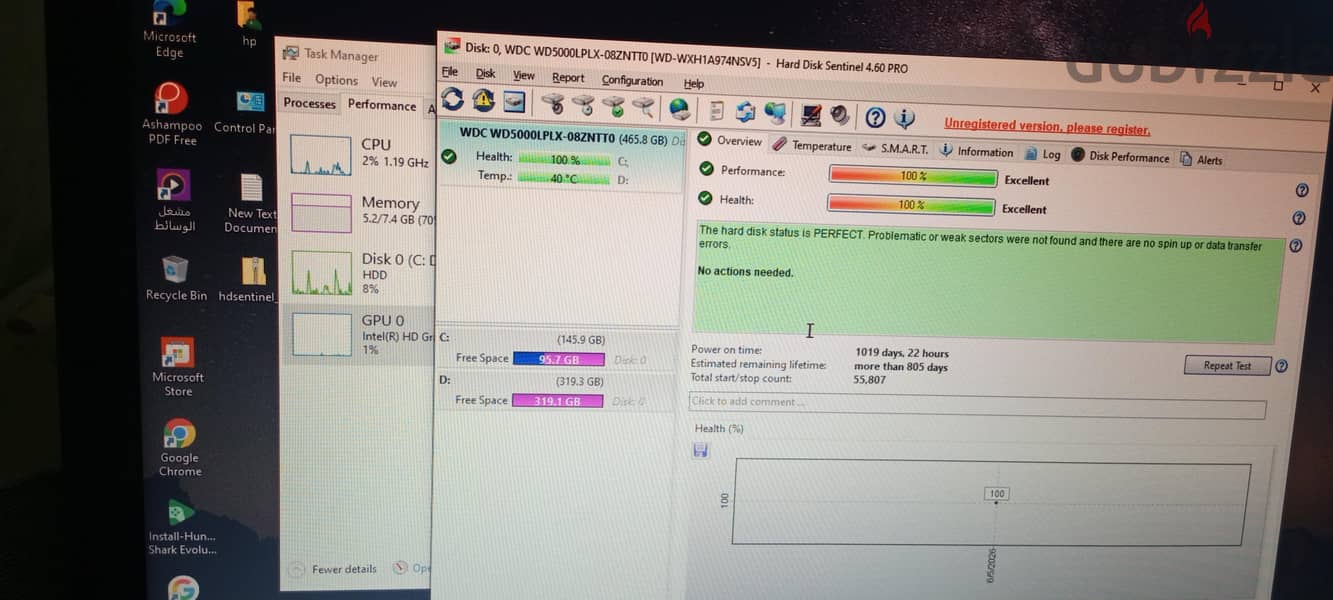Image resolution: width=1333 pixels, height=600 pixels.
Task: Click the Performance 100 % gradient bar
Action: (x=913, y=176)
